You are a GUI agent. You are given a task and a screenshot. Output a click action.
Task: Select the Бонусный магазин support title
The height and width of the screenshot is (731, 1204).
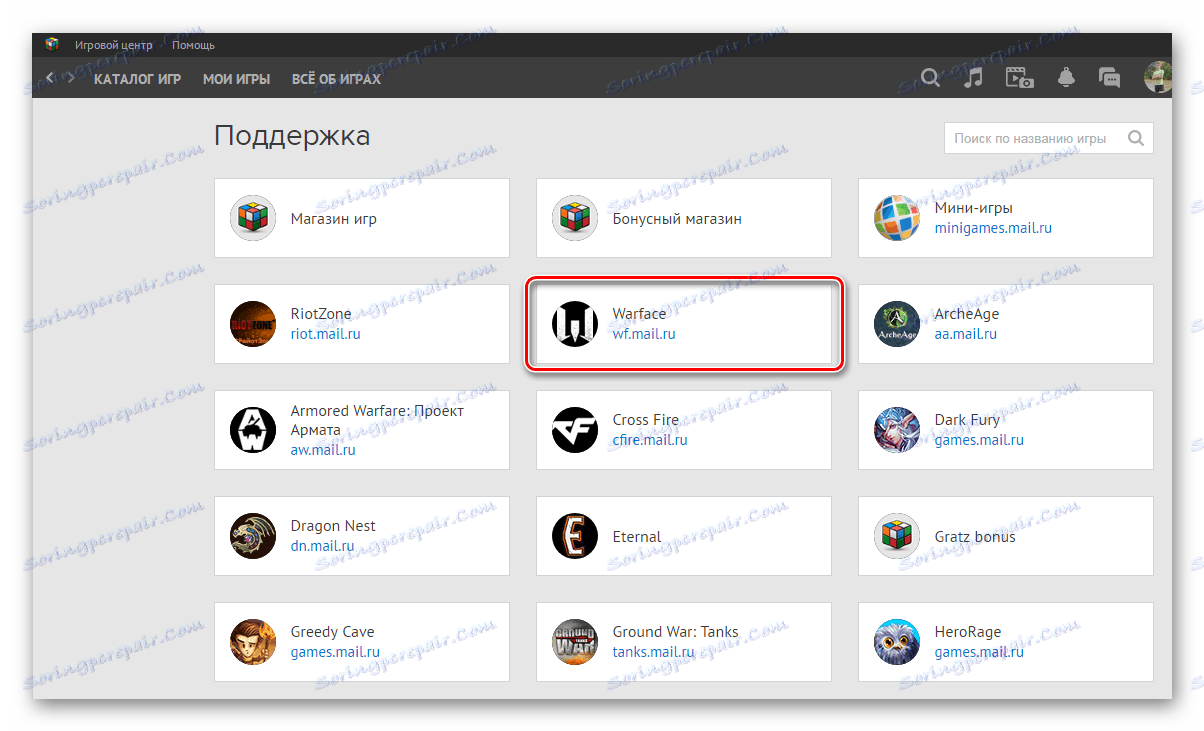677,218
